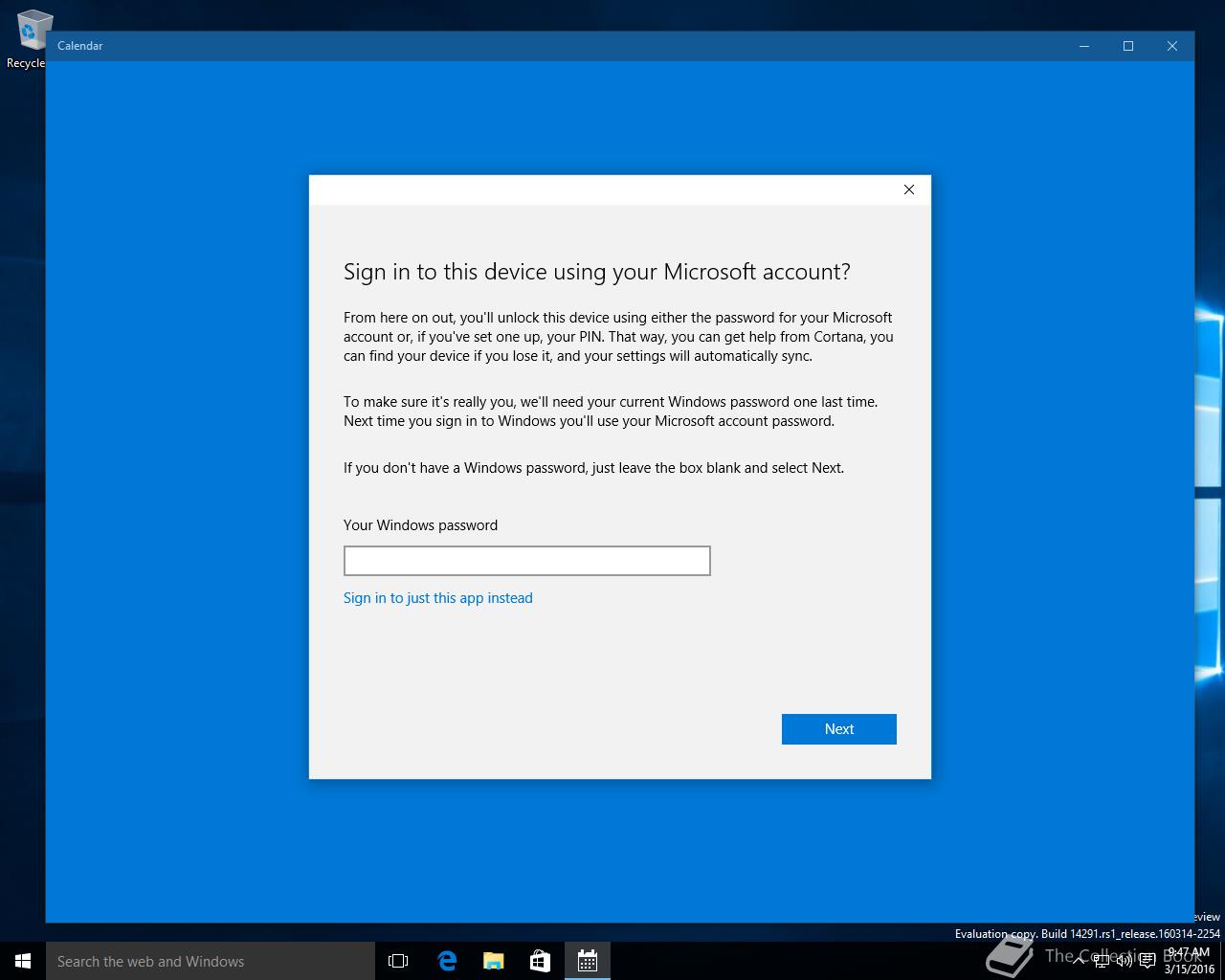Select the Calendar app taskbar icon
Image resolution: width=1225 pixels, height=980 pixels.
[587, 961]
